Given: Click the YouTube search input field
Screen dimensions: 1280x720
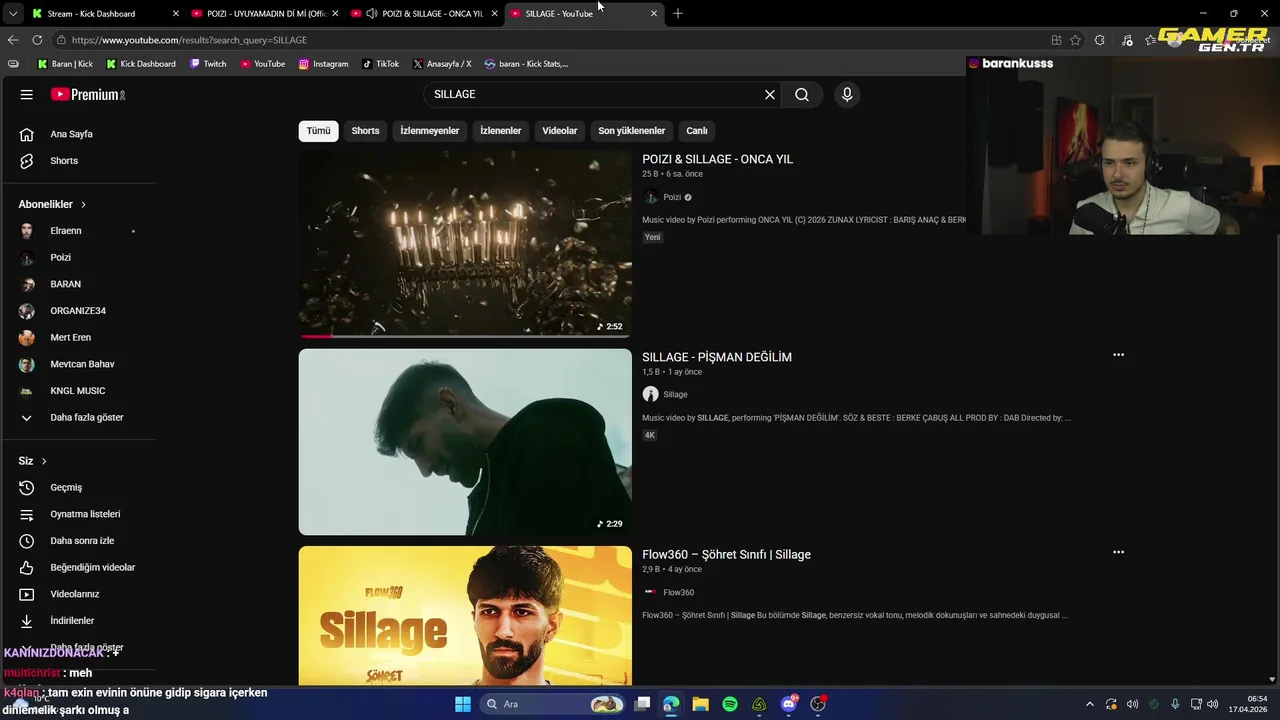Looking at the screenshot, I should (x=595, y=94).
